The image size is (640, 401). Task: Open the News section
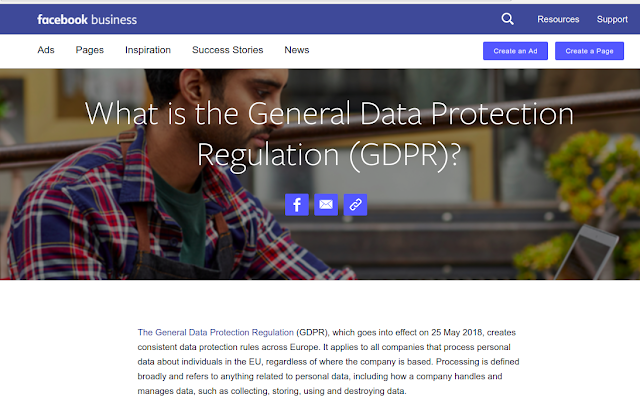click(x=297, y=50)
